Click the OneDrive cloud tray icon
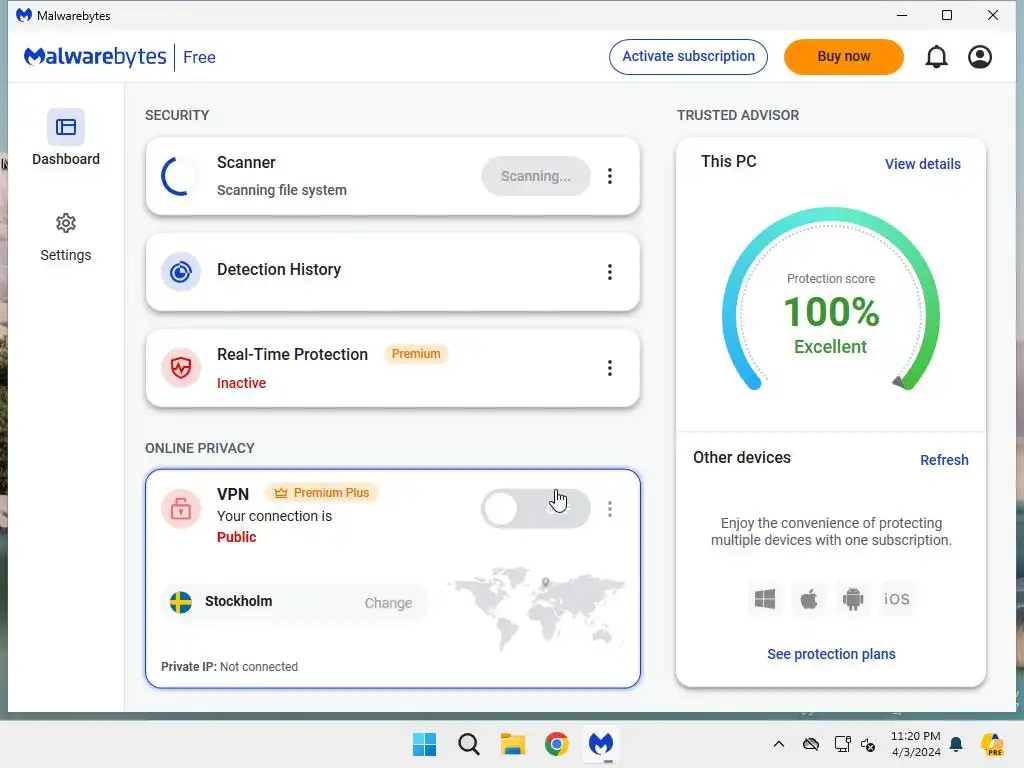Image resolution: width=1024 pixels, height=768 pixels. click(x=810, y=744)
